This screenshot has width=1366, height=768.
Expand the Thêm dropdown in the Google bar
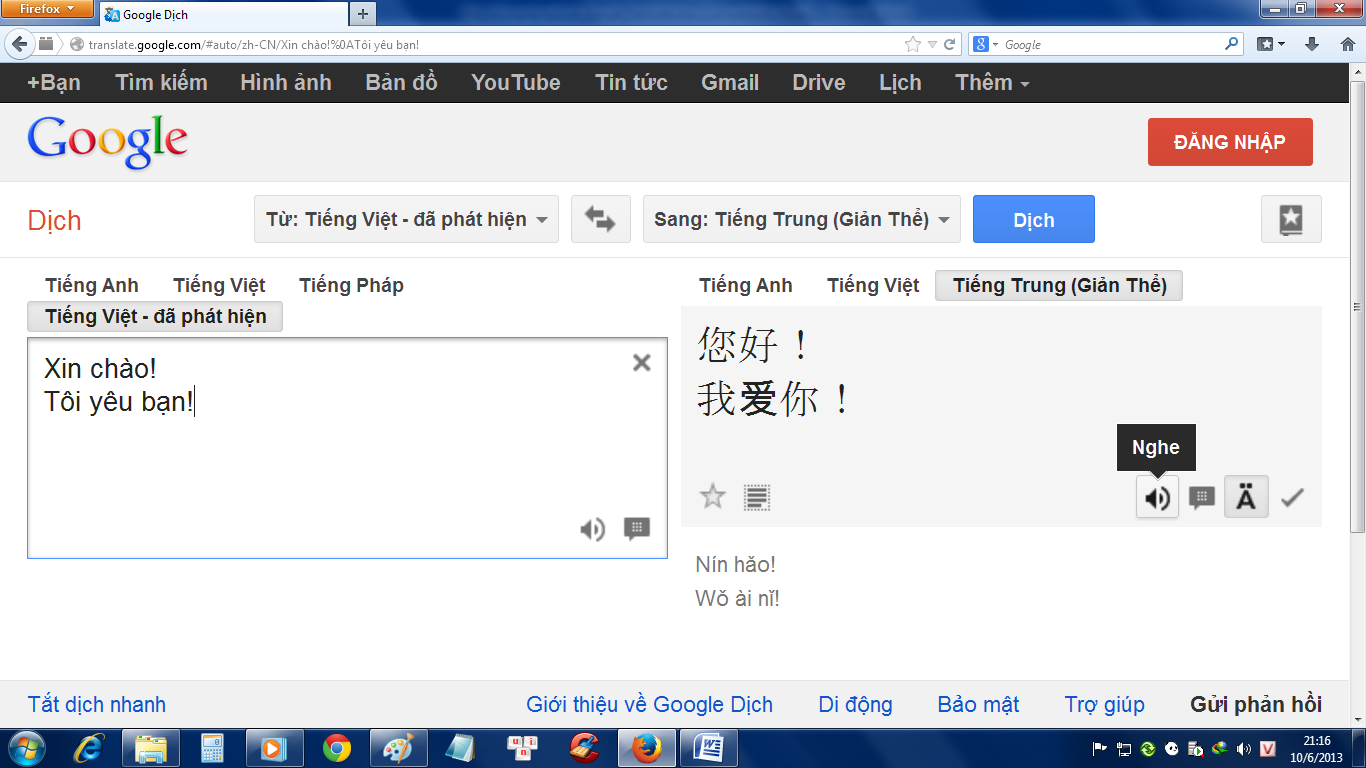(x=992, y=83)
